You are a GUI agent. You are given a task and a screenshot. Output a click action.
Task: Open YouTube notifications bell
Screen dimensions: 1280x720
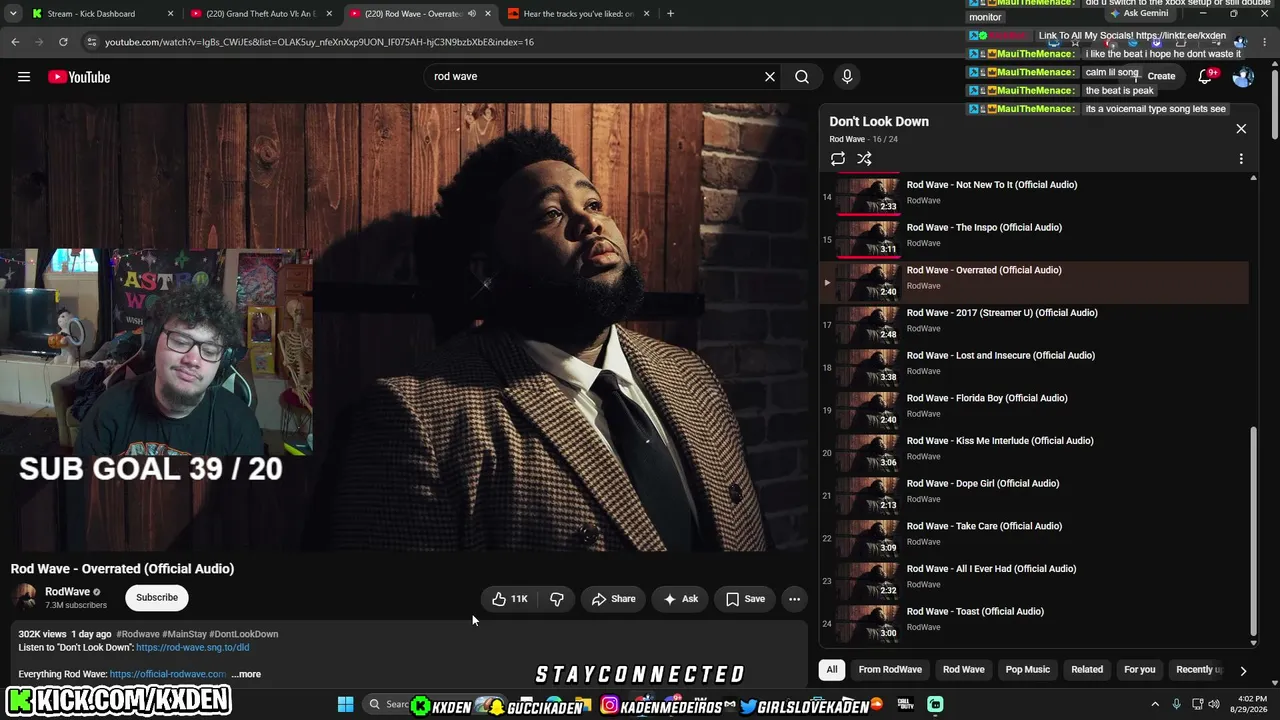tap(1206, 77)
